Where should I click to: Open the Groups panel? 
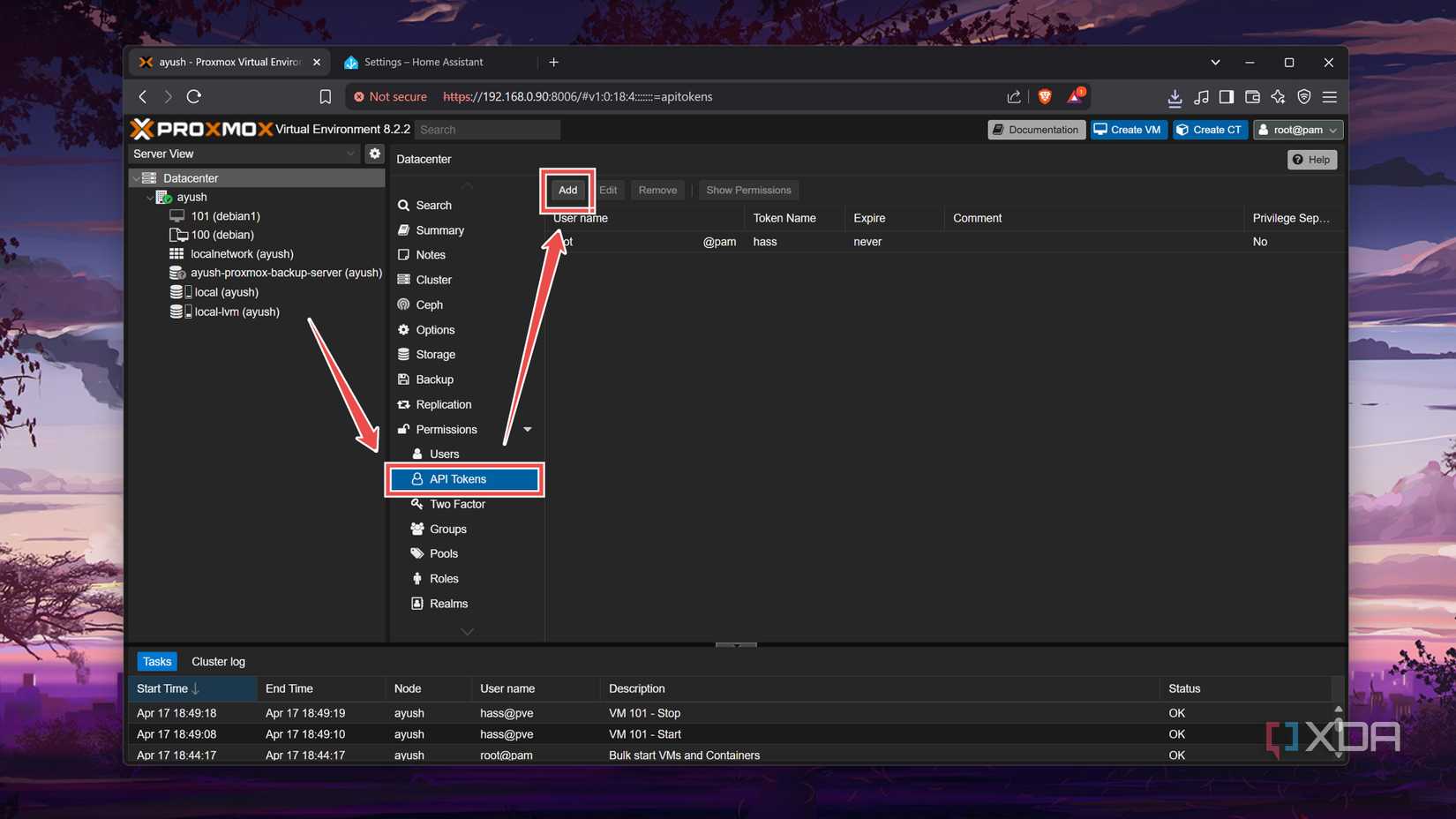pyautogui.click(x=447, y=529)
